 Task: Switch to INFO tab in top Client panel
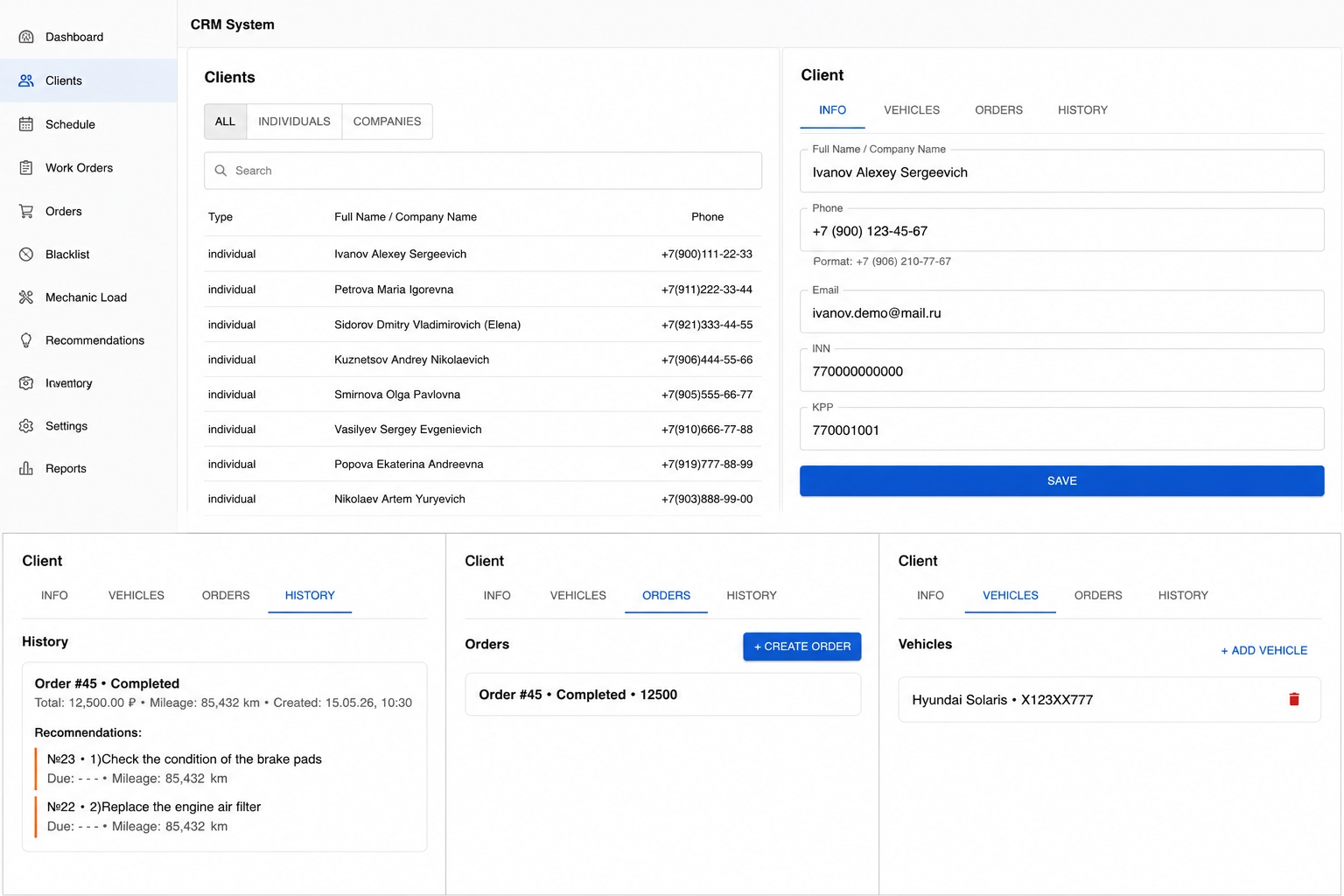tap(832, 110)
